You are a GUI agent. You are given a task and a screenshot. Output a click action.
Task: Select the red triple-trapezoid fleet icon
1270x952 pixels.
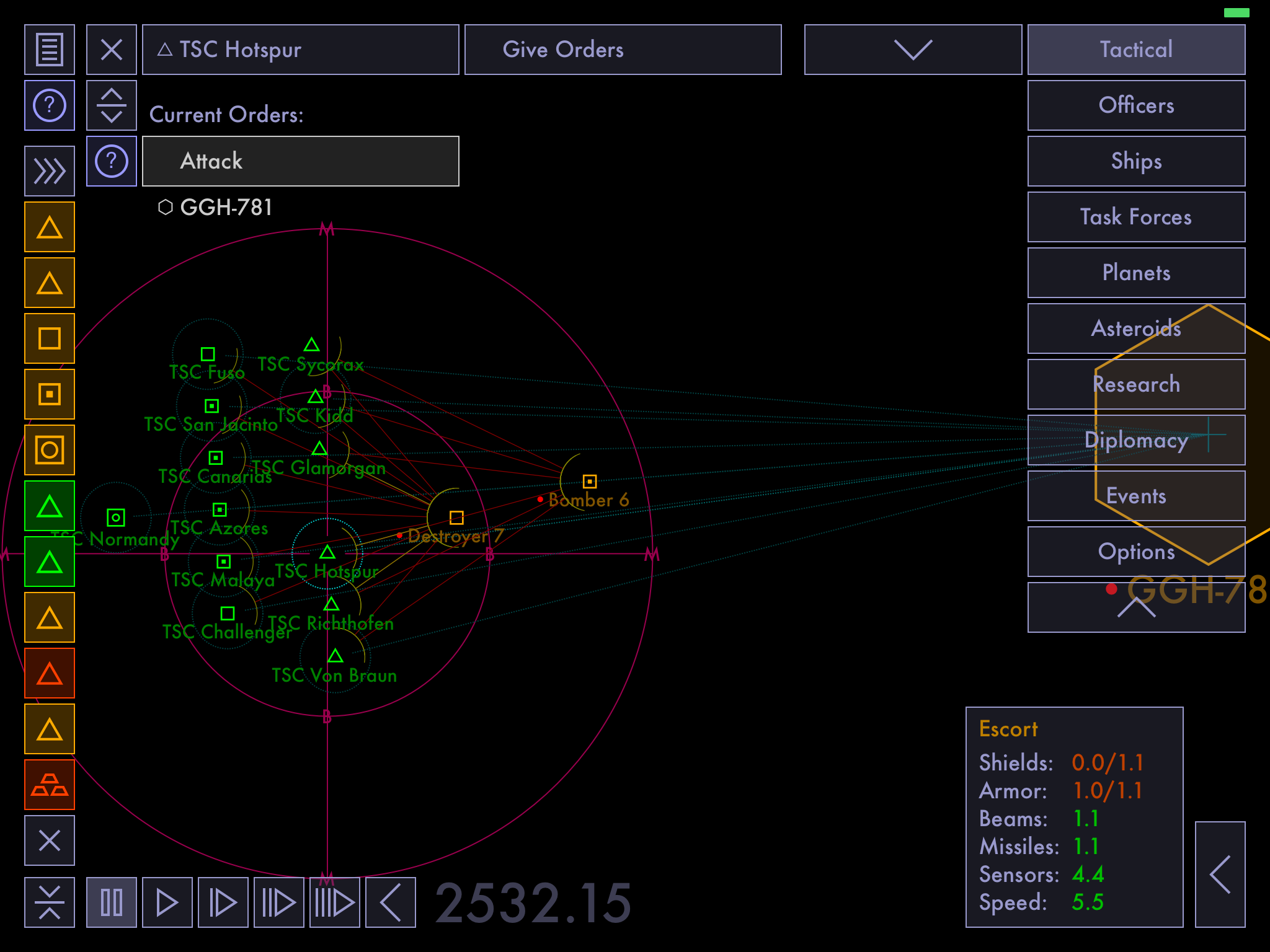pos(50,785)
